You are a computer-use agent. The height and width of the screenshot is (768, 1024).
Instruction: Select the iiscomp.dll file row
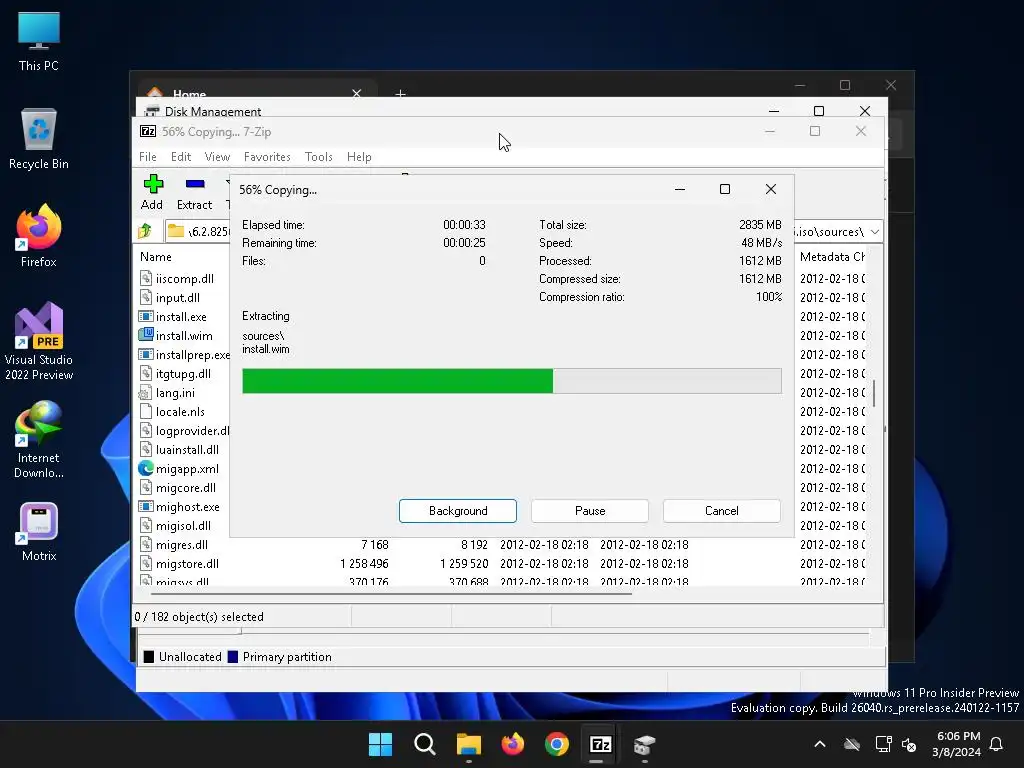pos(184,278)
